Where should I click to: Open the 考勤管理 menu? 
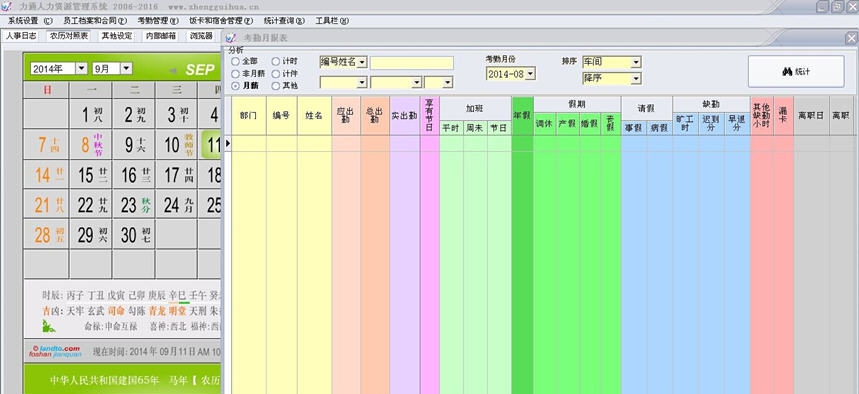pos(158,21)
